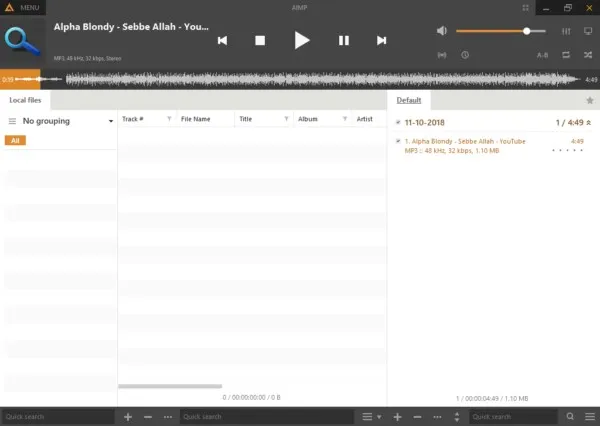Switch to the Default playlist tab
The width and height of the screenshot is (600, 426).
point(408,100)
